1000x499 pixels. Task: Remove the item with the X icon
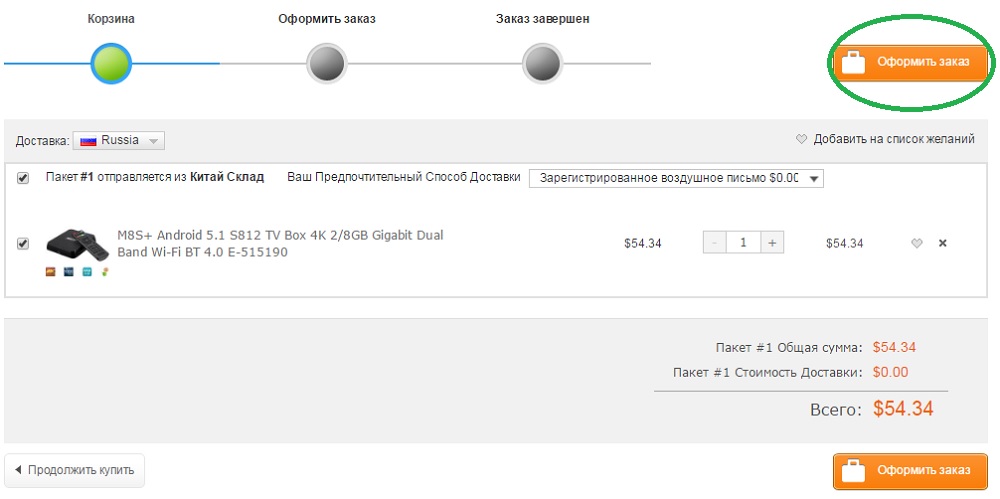(x=942, y=243)
